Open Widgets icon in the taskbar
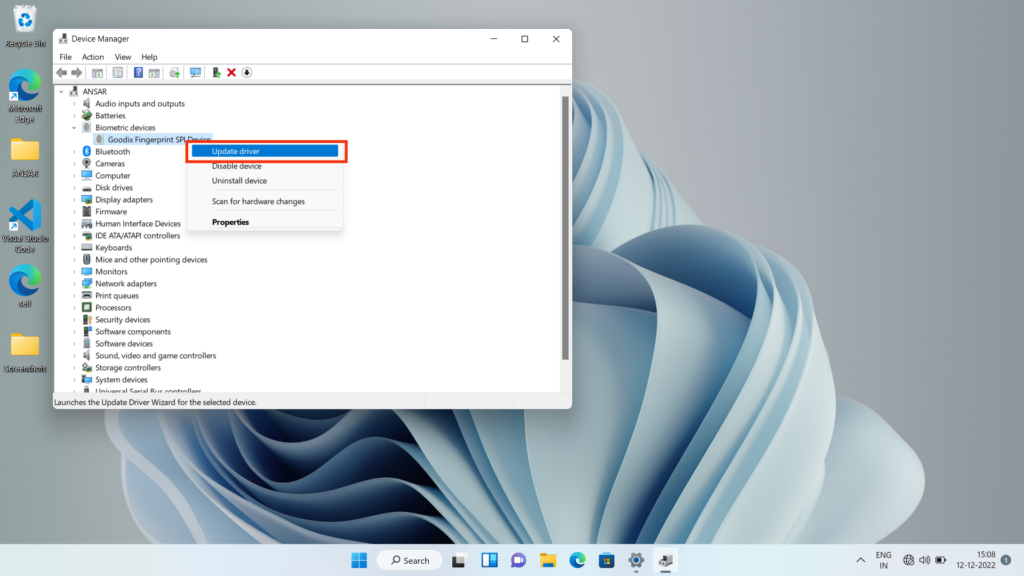The width and height of the screenshot is (1024, 576). pos(489,560)
